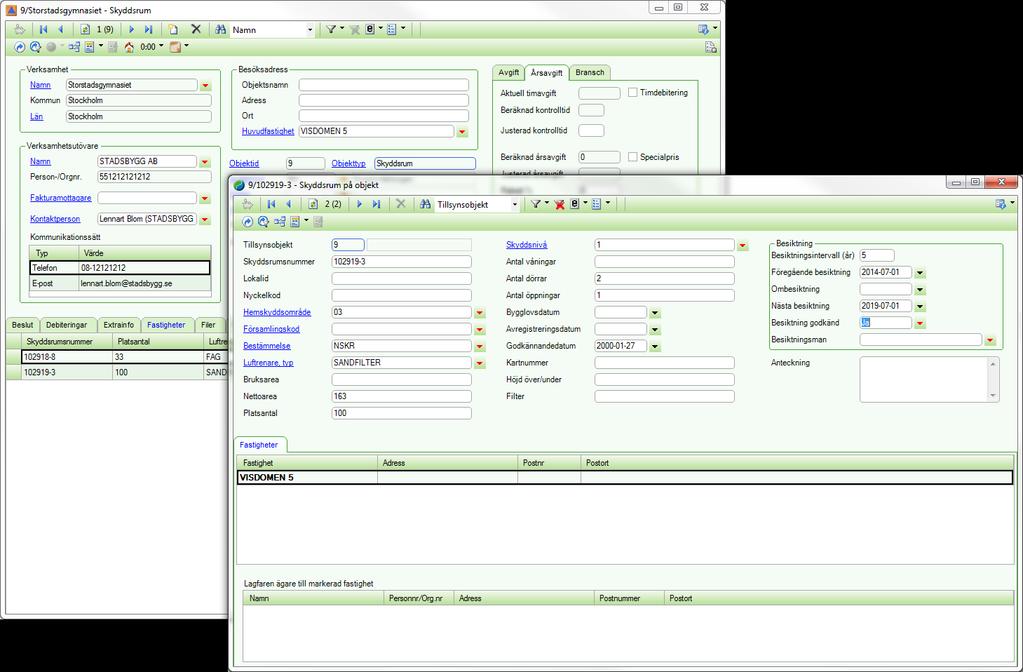Screen dimensions: 1023x672
Task: Click blue arrow circle icon in Skyddsrum på objekt toolbar
Action: pyautogui.click(x=247, y=222)
